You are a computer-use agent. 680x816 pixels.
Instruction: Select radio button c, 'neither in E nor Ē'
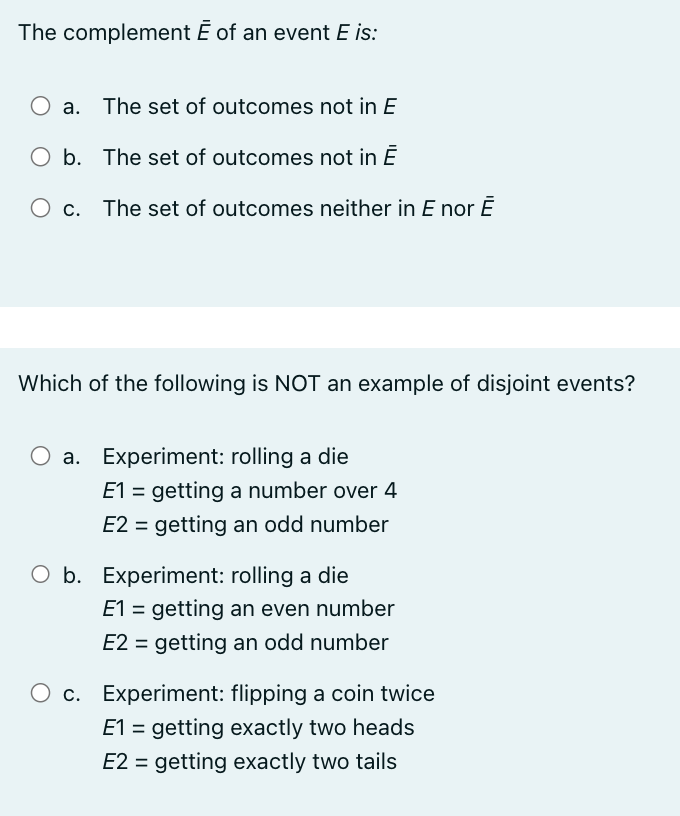40,208
